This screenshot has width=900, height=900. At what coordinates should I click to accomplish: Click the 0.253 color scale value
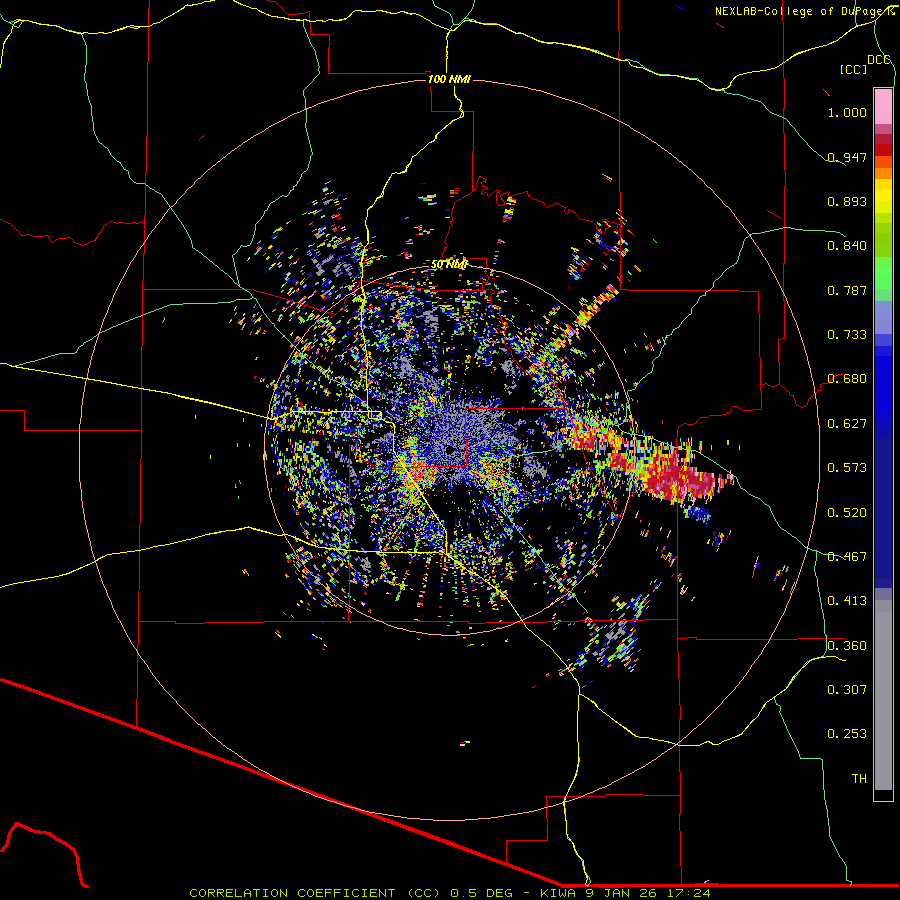(x=847, y=734)
